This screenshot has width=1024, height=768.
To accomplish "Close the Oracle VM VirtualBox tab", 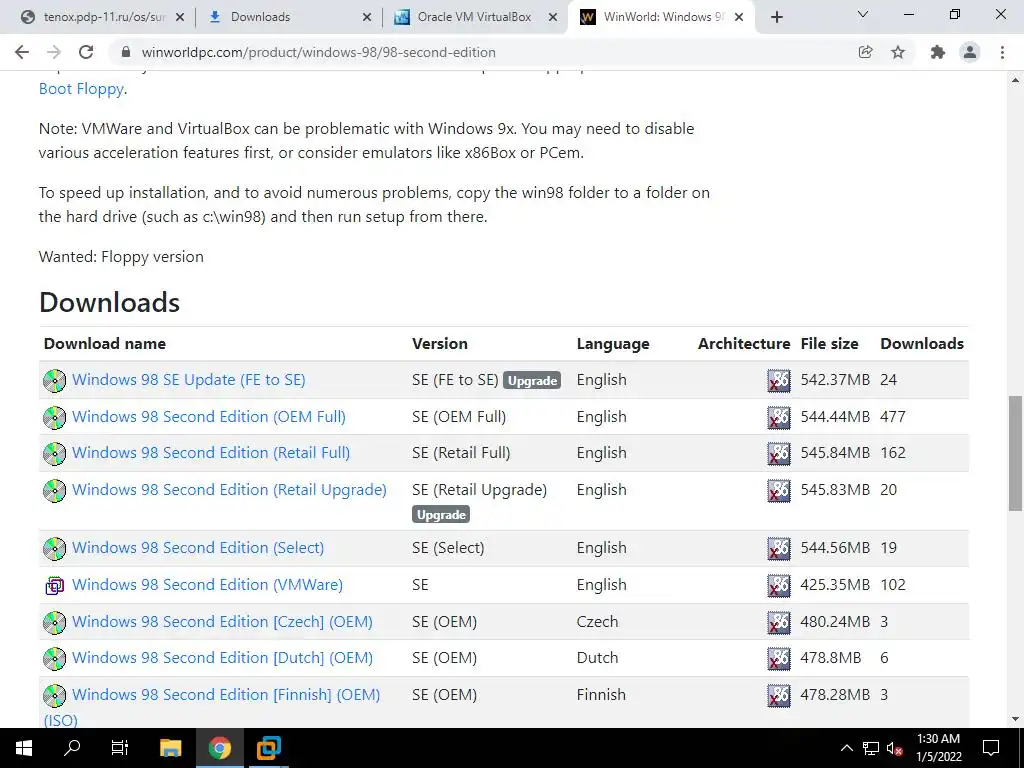I will 552,17.
